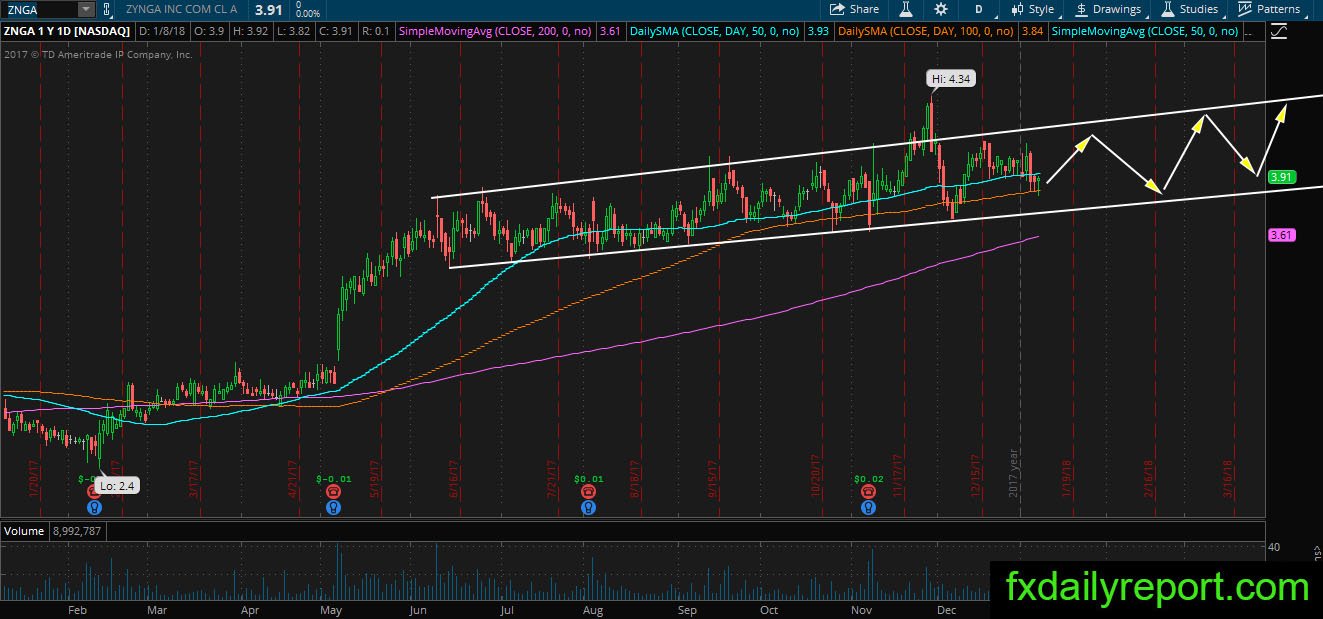1323x619 pixels.
Task: Click the ZNGA symbol input field
Action: coord(38,9)
